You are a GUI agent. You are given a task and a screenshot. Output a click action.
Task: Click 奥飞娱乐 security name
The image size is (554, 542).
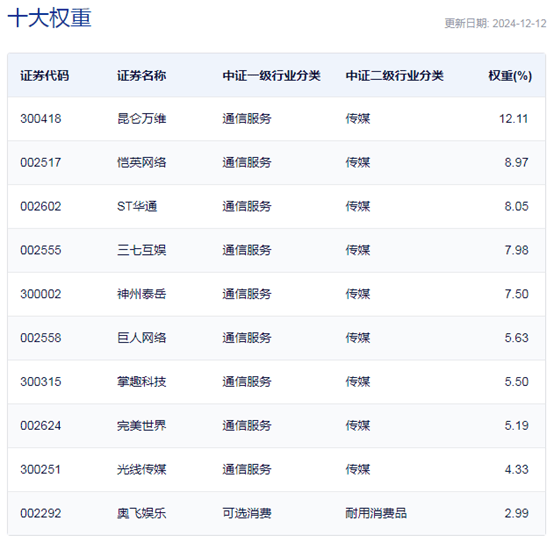pyautogui.click(x=142, y=513)
